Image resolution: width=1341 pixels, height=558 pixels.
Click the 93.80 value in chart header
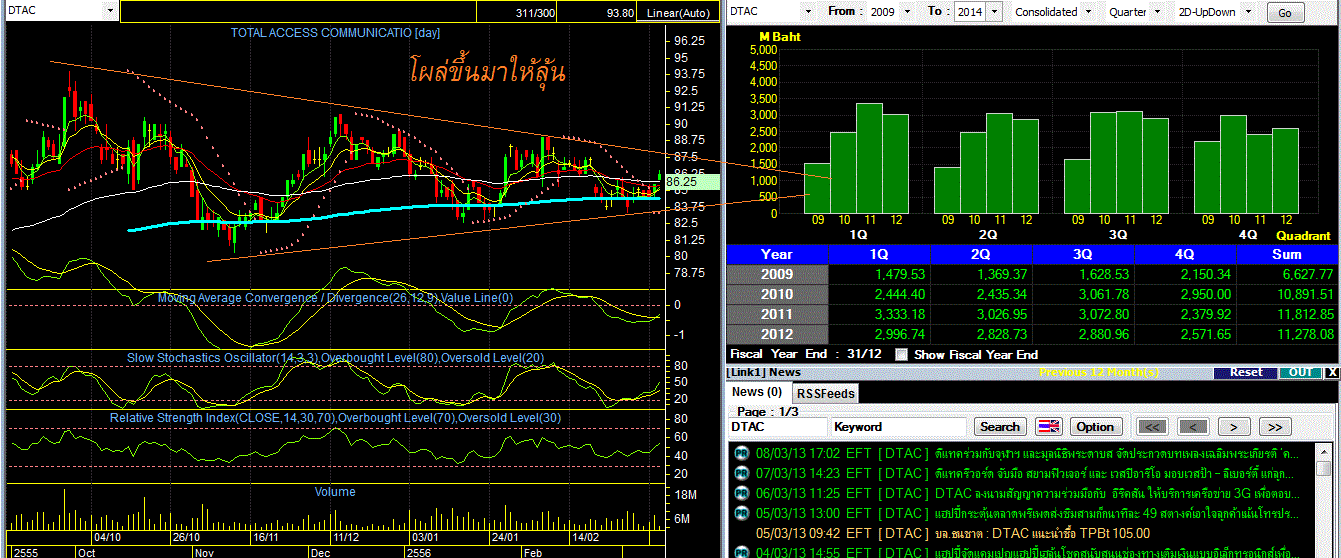point(620,12)
